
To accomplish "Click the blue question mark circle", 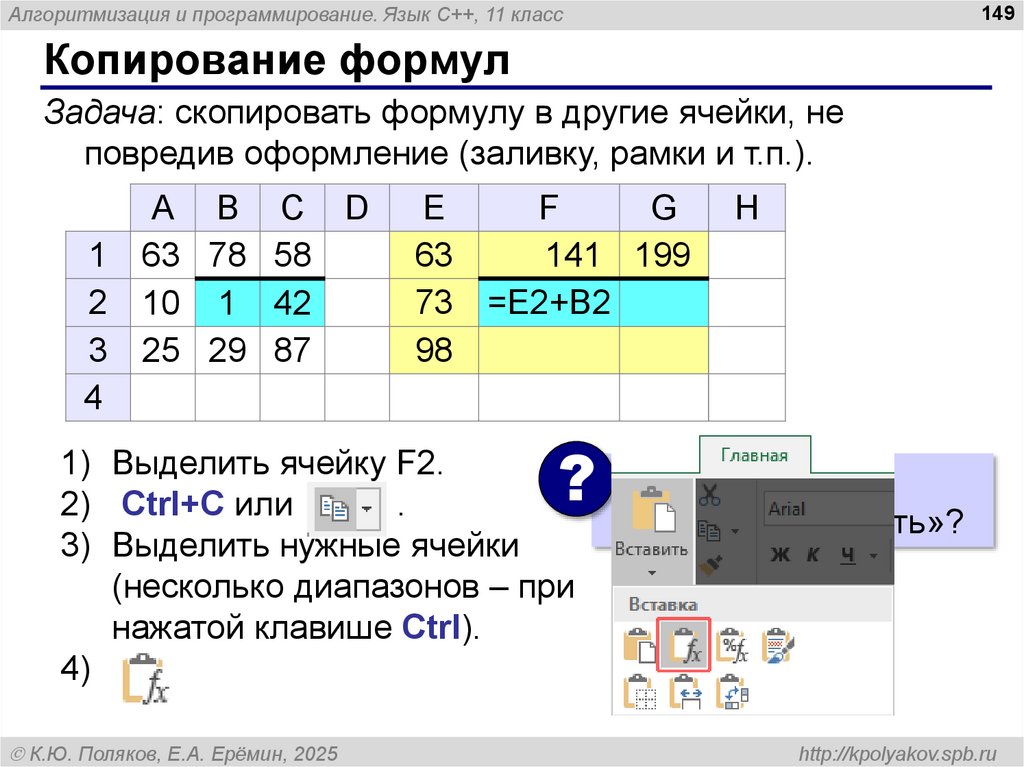I will (577, 479).
